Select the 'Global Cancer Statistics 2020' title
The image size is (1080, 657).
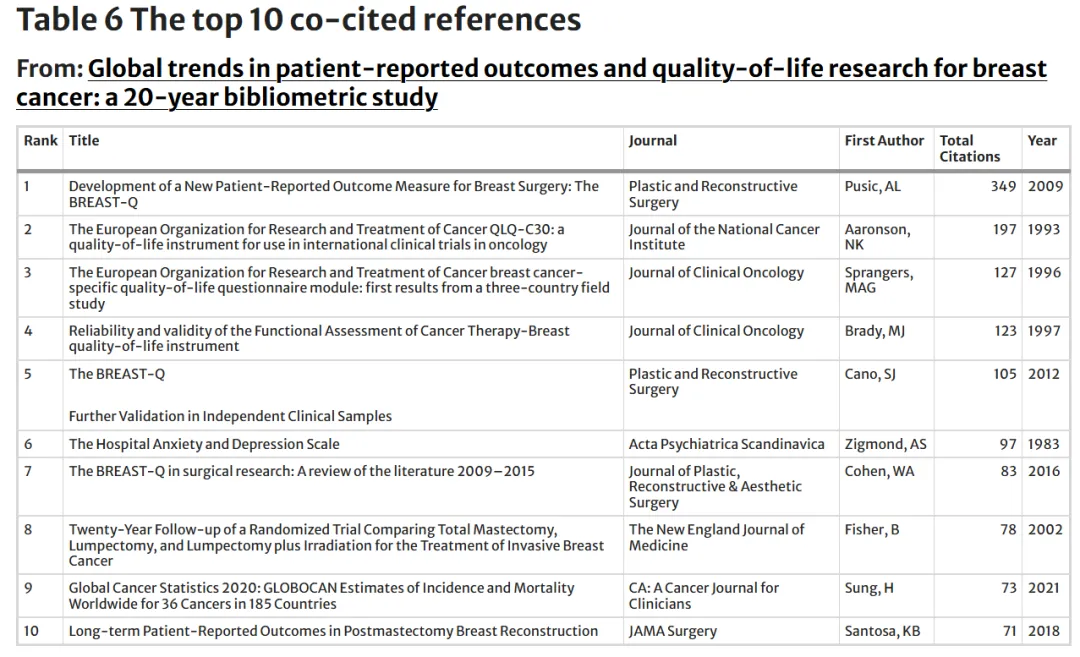click(322, 596)
